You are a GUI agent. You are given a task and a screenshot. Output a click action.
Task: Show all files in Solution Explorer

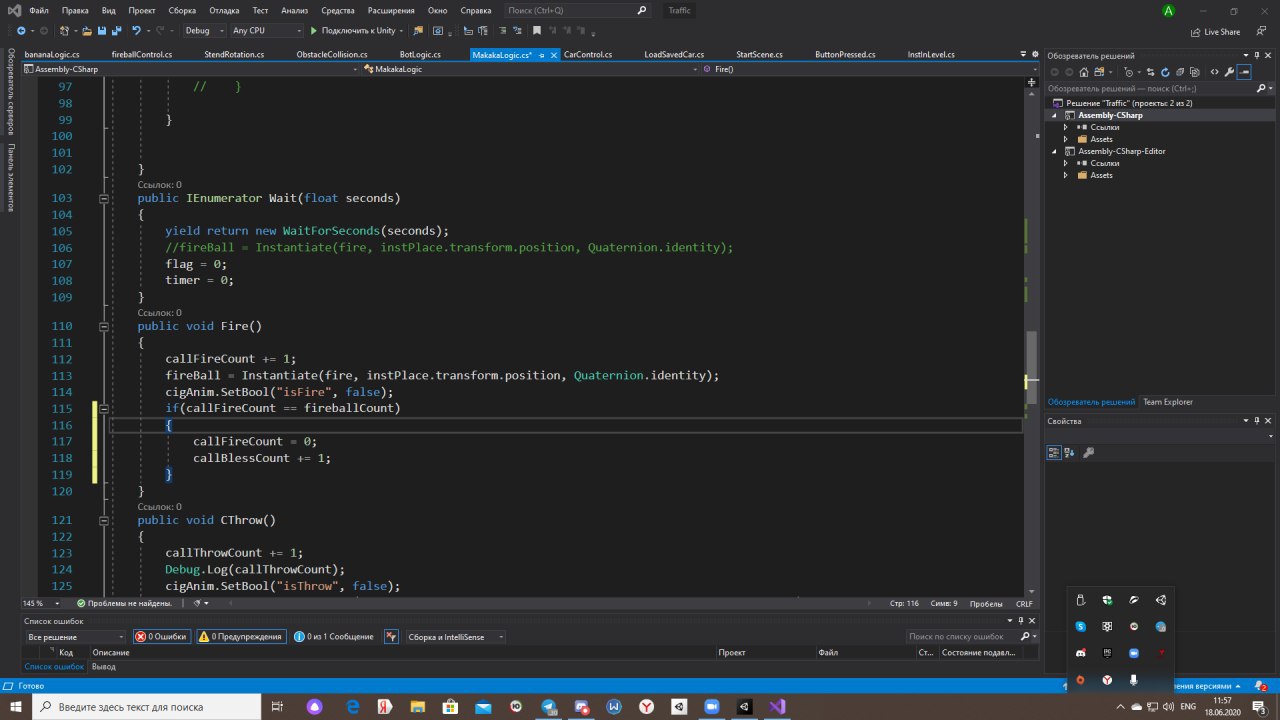(1197, 72)
